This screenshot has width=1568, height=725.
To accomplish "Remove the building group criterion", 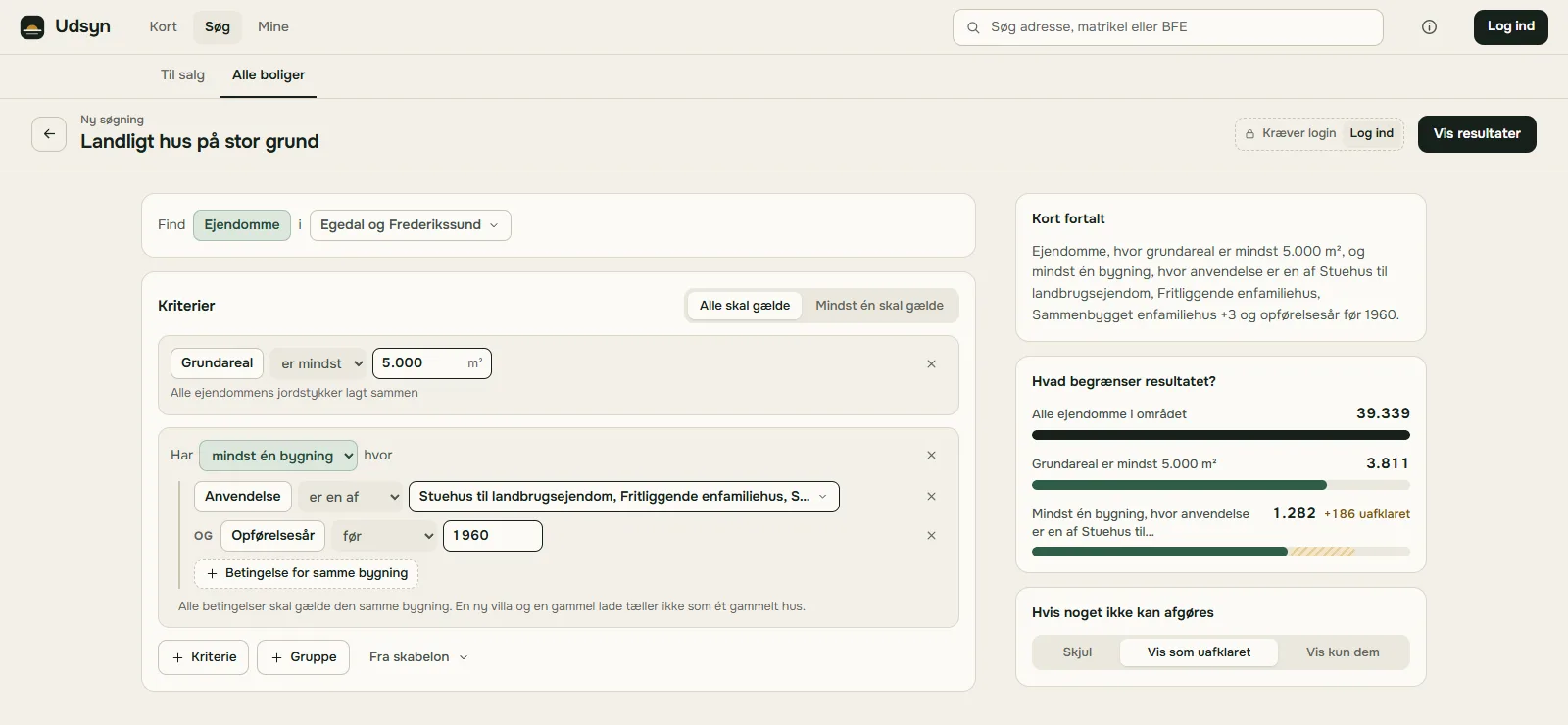I will (931, 456).
